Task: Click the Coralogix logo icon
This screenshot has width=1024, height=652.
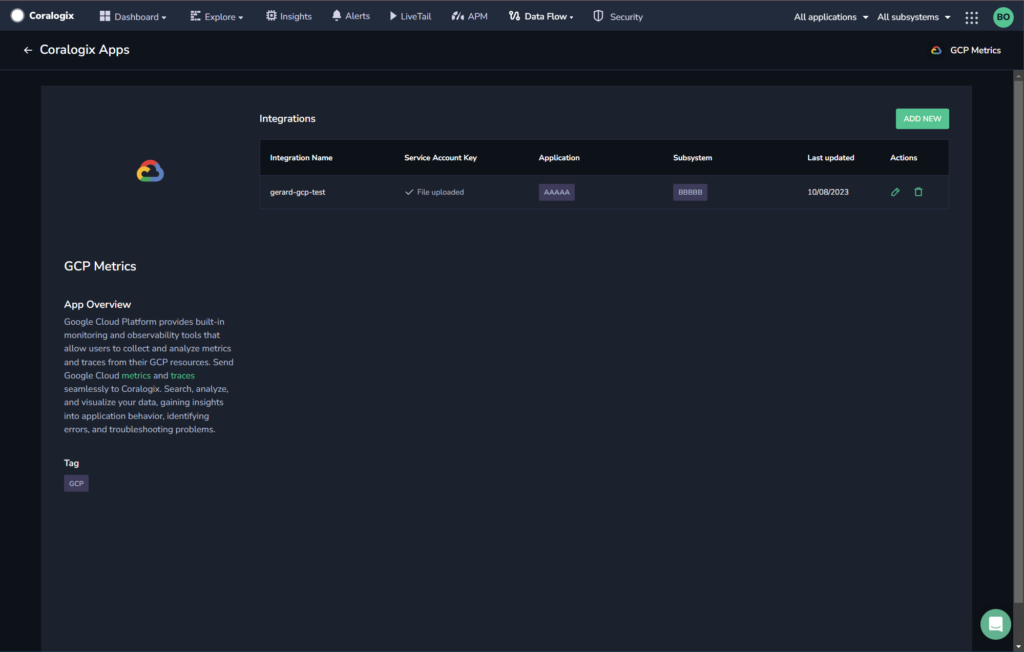Action: (18, 16)
